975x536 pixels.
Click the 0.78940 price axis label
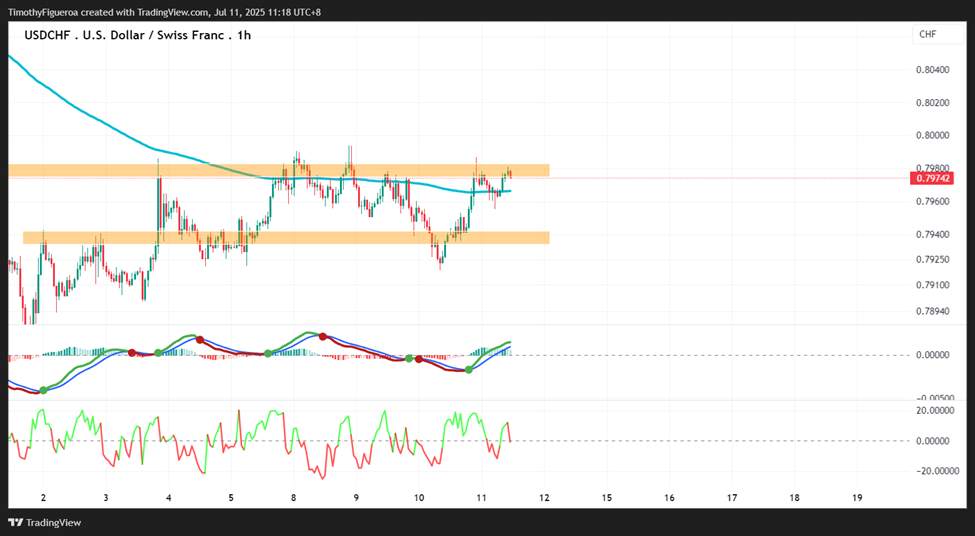point(933,310)
